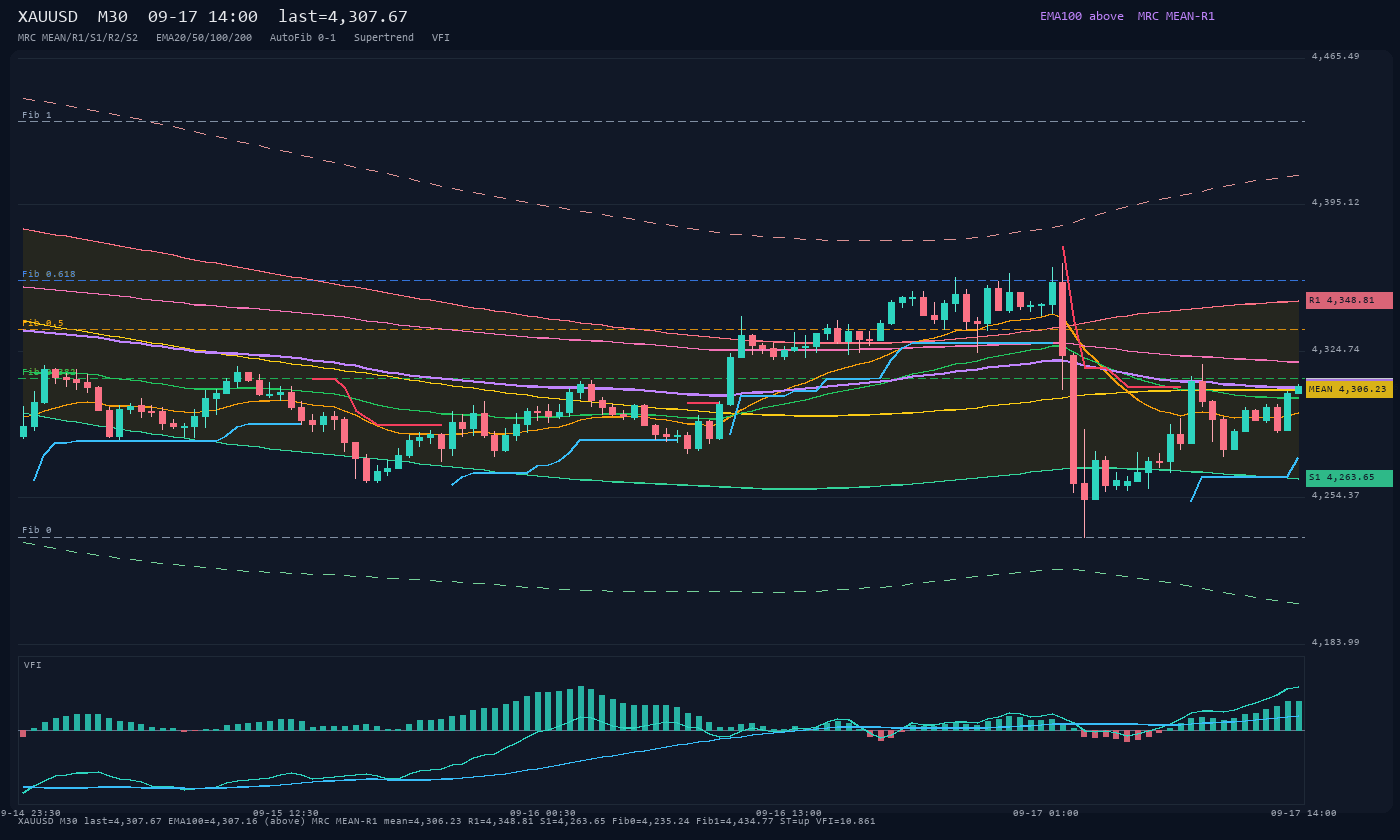Click the AutoFib 0-1 indicator legend
The width and height of the screenshot is (1400, 840).
tap(303, 37)
